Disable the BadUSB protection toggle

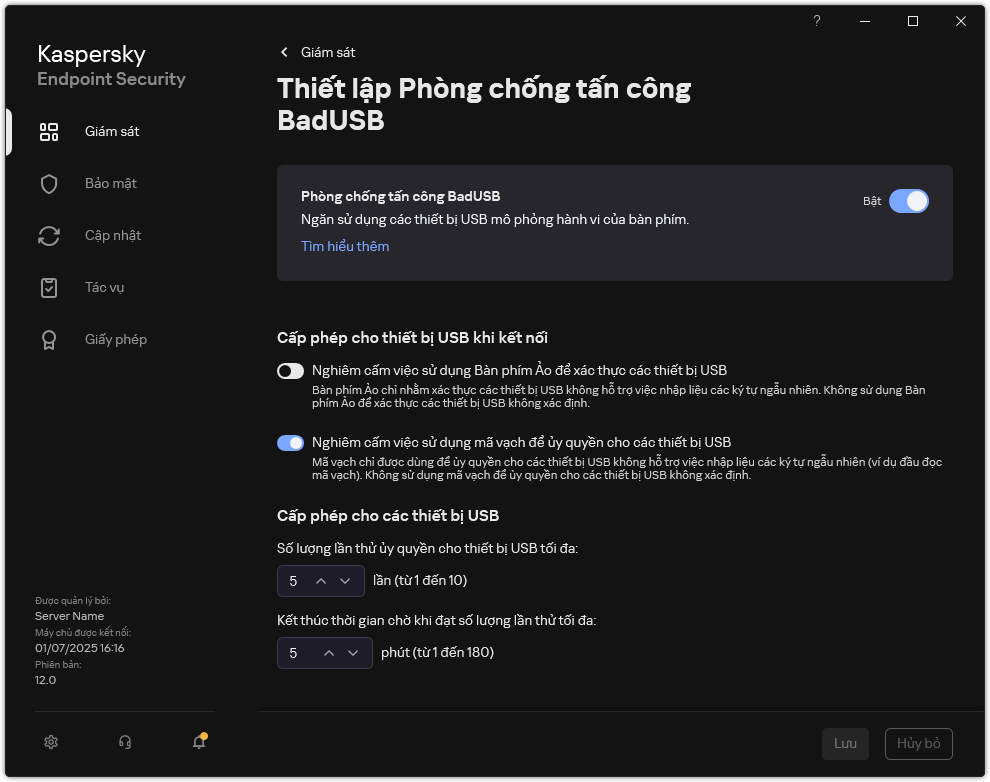[908, 201]
